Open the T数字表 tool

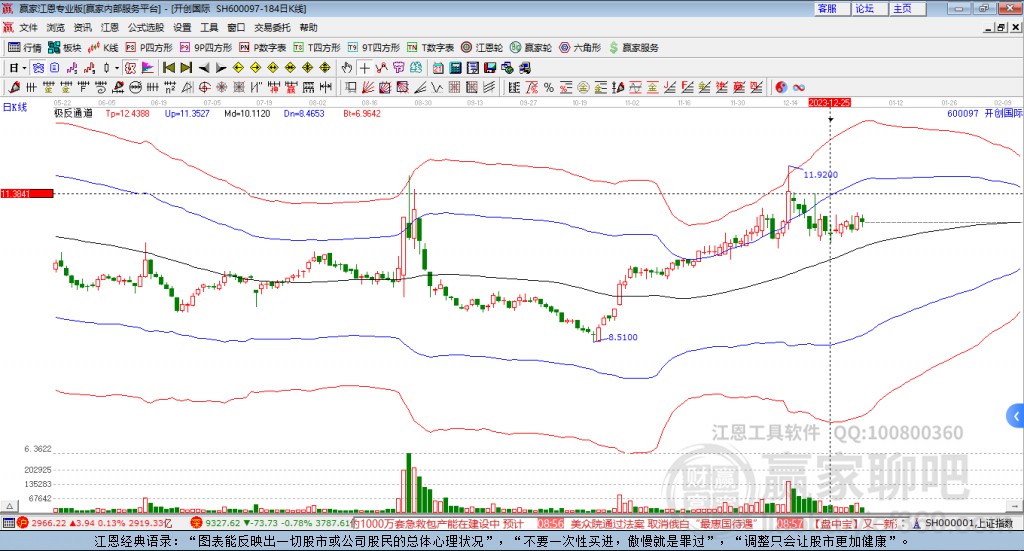430,48
